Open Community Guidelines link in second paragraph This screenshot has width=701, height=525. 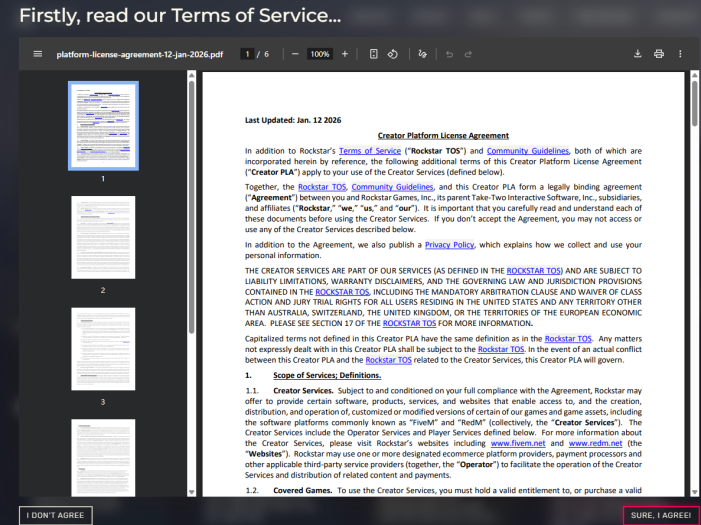[392, 187]
